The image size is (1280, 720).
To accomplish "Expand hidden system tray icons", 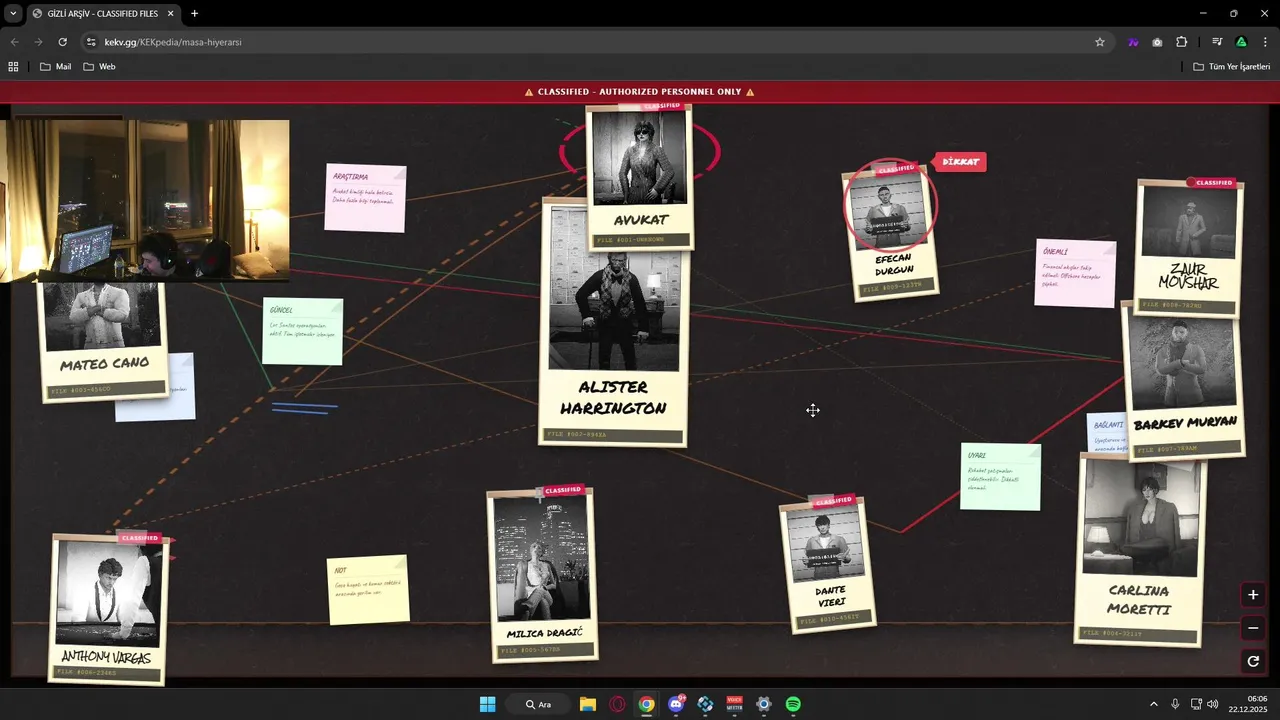I will click(x=1153, y=704).
